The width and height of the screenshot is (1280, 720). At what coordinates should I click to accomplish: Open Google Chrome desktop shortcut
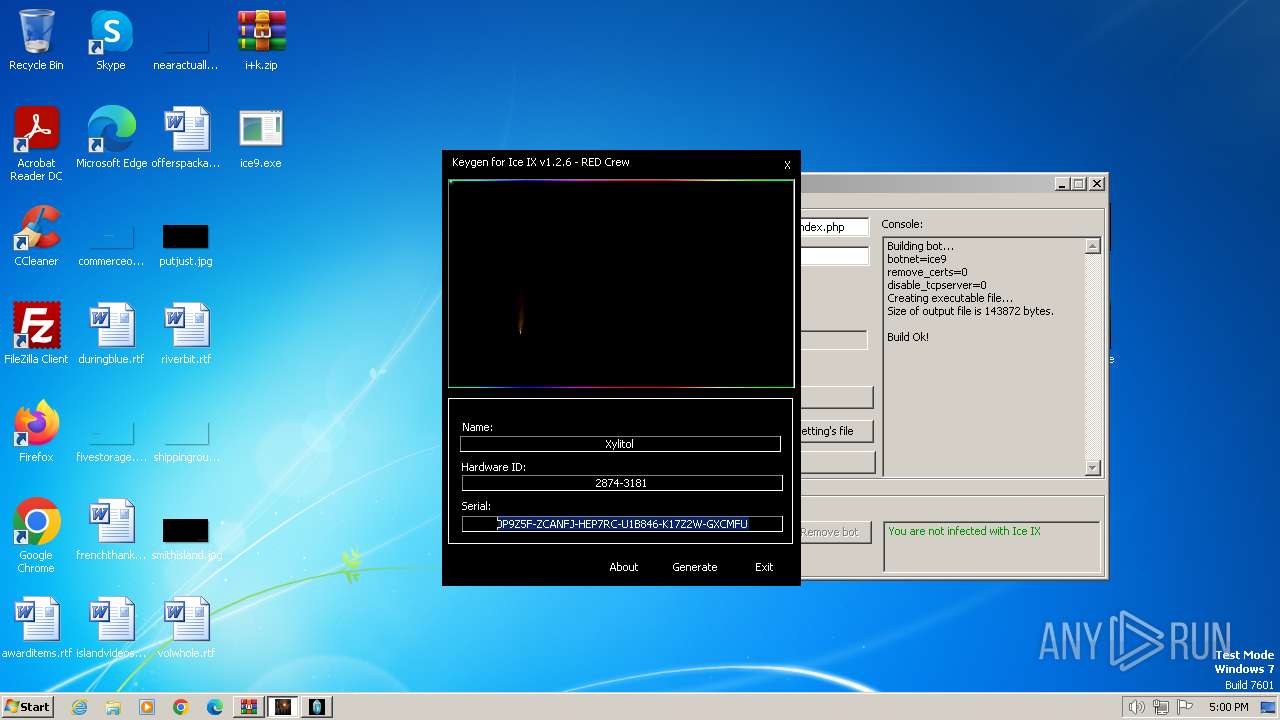[x=36, y=536]
